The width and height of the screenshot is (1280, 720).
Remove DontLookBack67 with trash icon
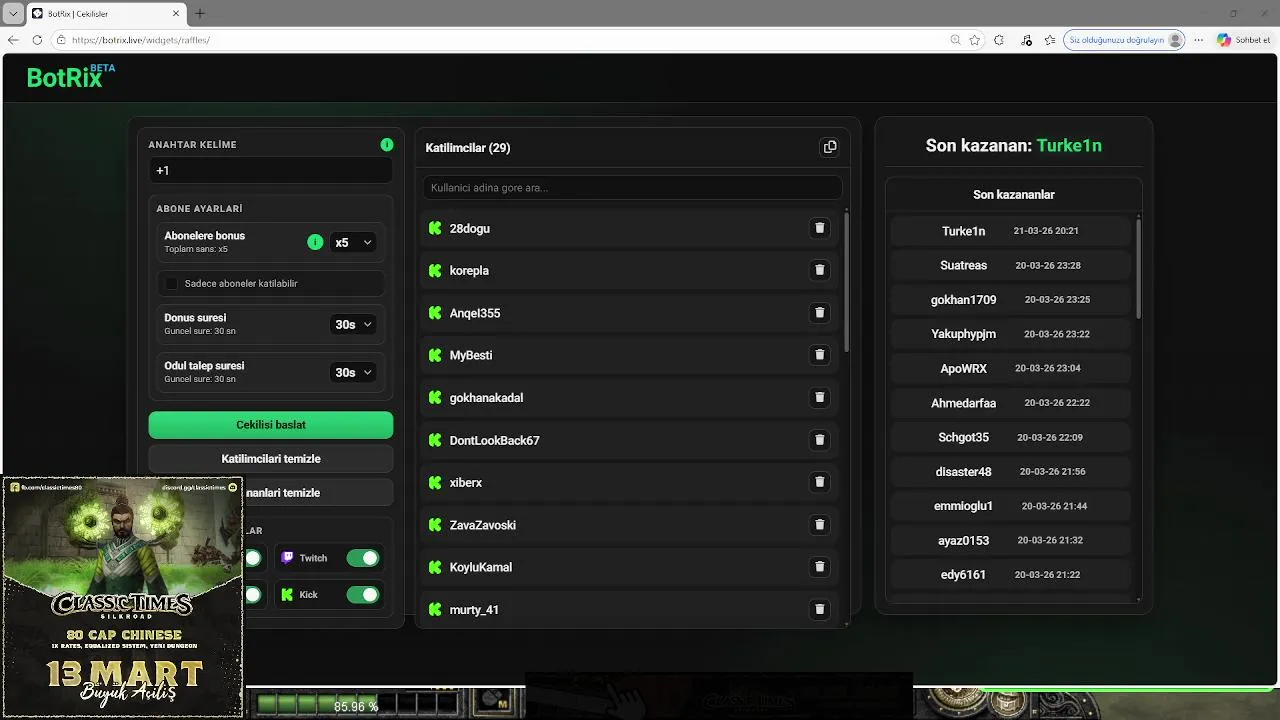[x=819, y=440]
